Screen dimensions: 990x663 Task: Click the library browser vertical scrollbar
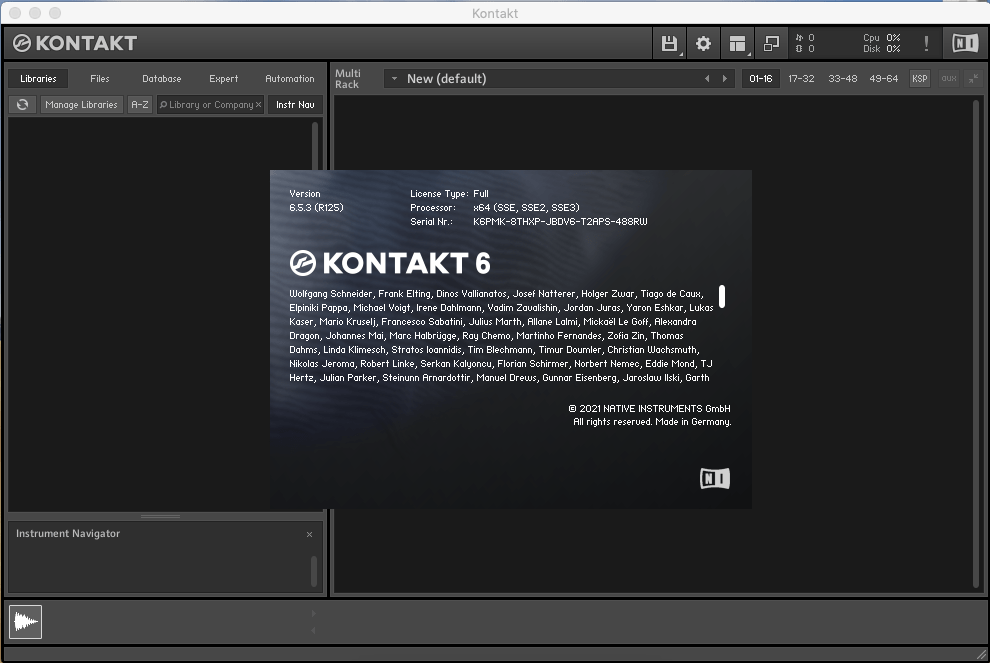click(x=315, y=146)
